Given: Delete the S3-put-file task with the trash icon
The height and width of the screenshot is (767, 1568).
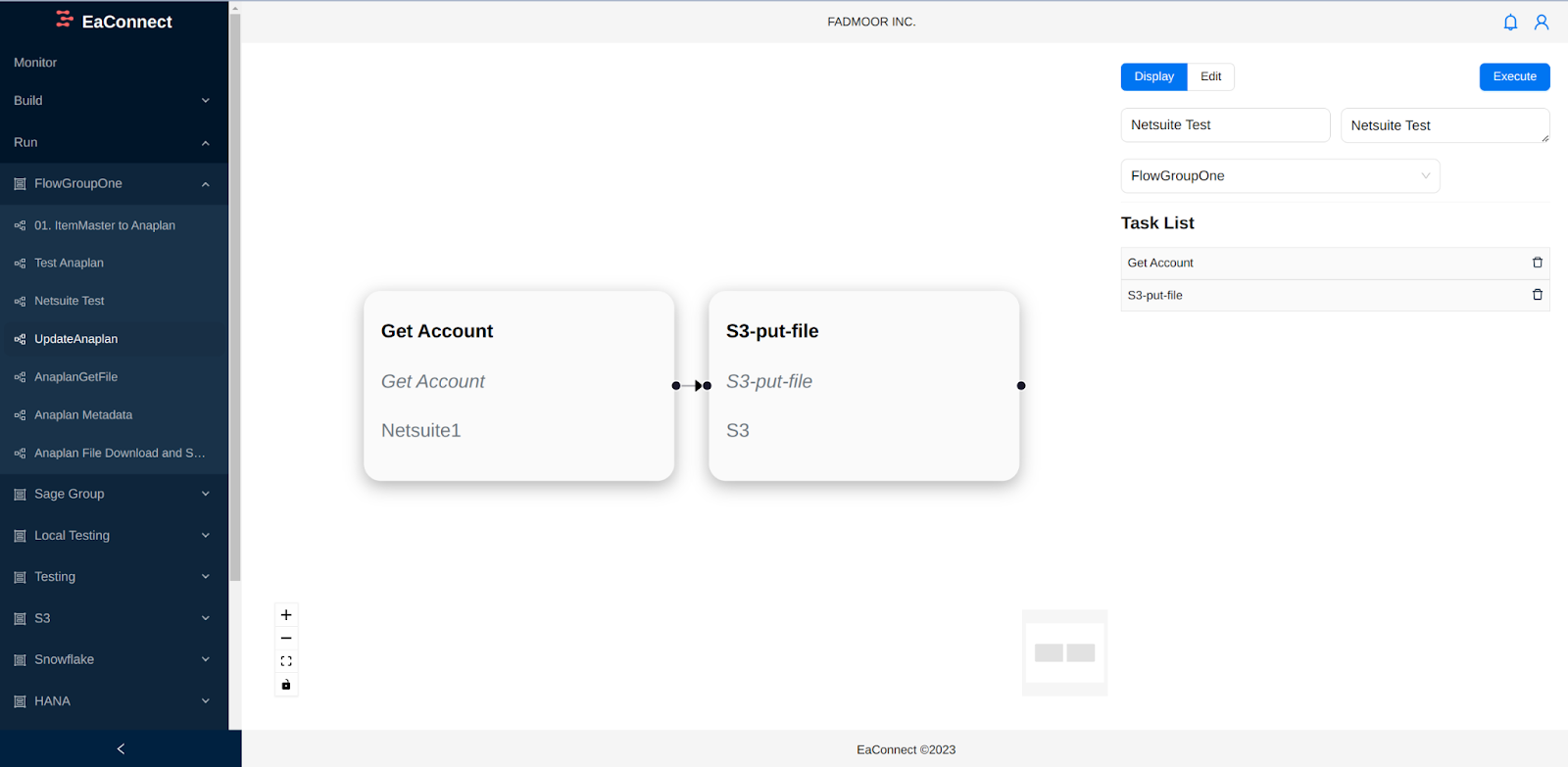Looking at the screenshot, I should coord(1537,295).
